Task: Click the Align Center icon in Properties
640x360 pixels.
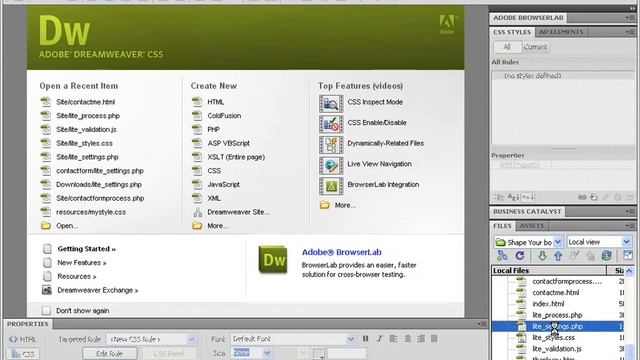Action: point(407,338)
